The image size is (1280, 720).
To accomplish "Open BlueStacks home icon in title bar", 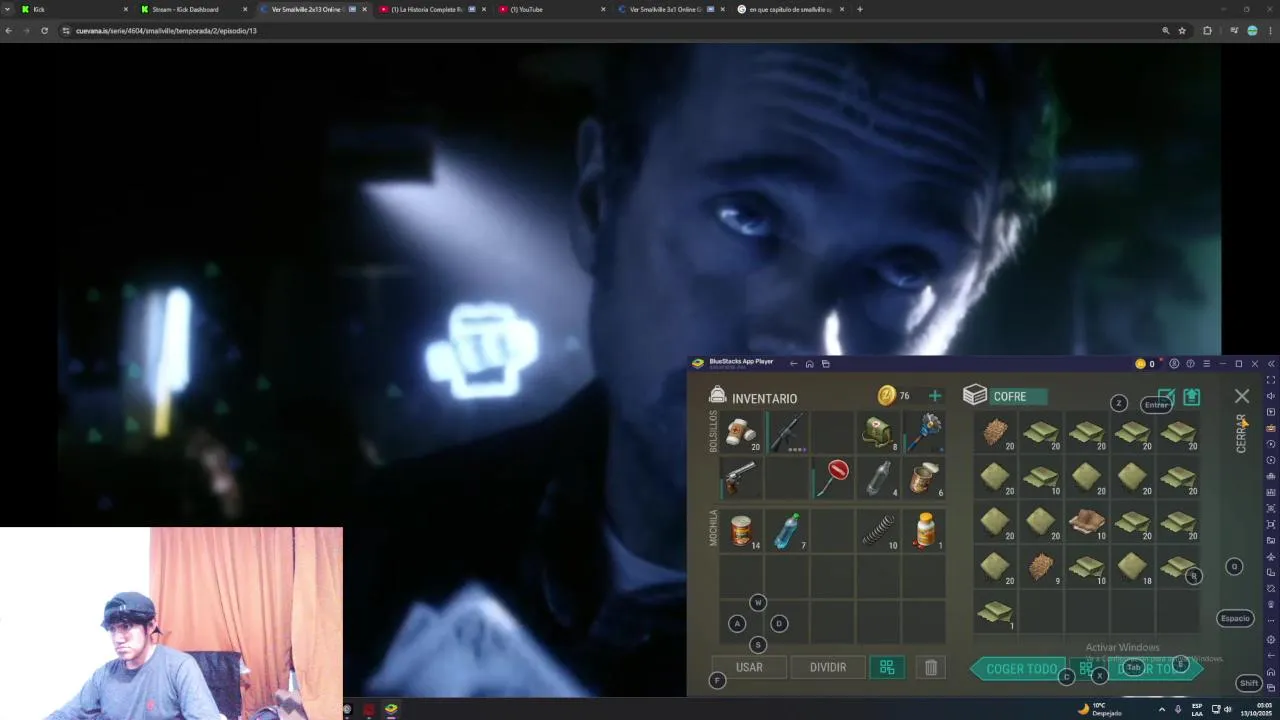I will [x=809, y=364].
